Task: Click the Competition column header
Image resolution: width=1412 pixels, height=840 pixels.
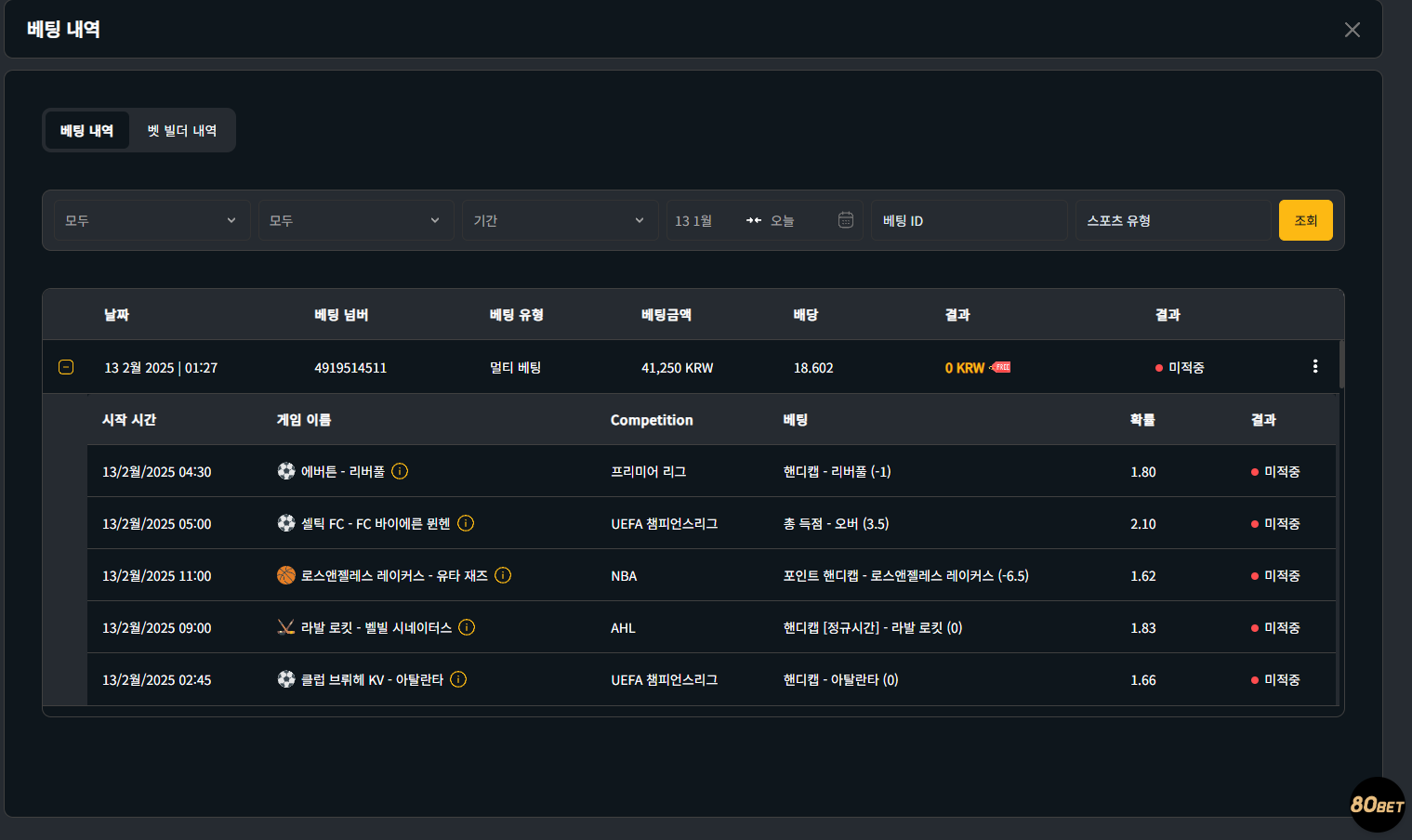Action: (x=652, y=420)
